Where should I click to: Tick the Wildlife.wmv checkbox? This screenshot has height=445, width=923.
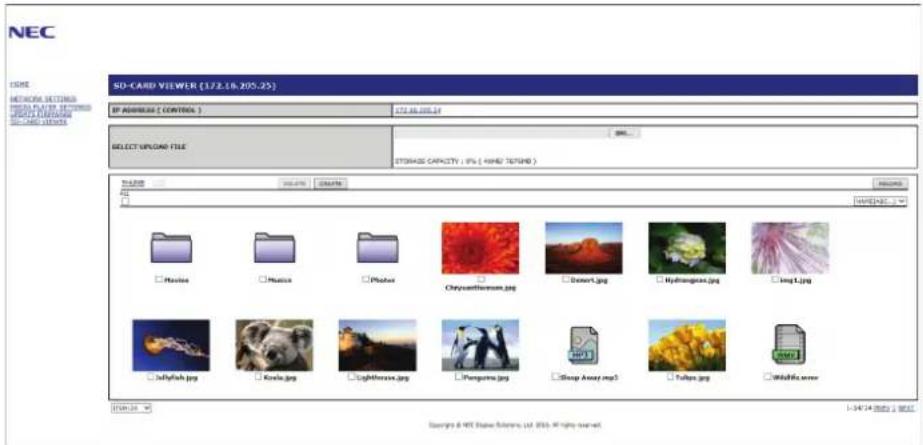point(767,377)
